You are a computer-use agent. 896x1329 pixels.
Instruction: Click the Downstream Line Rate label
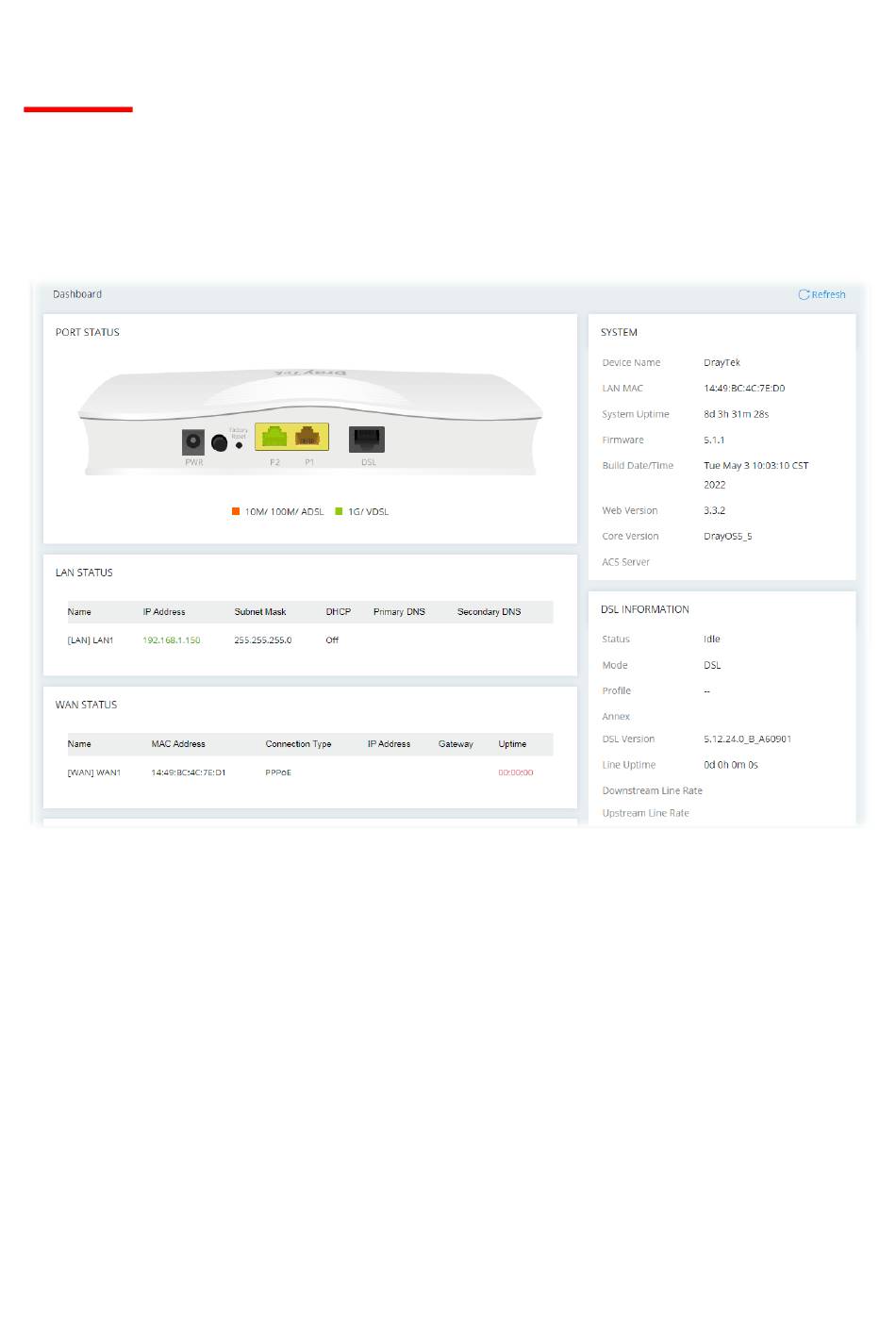[653, 790]
